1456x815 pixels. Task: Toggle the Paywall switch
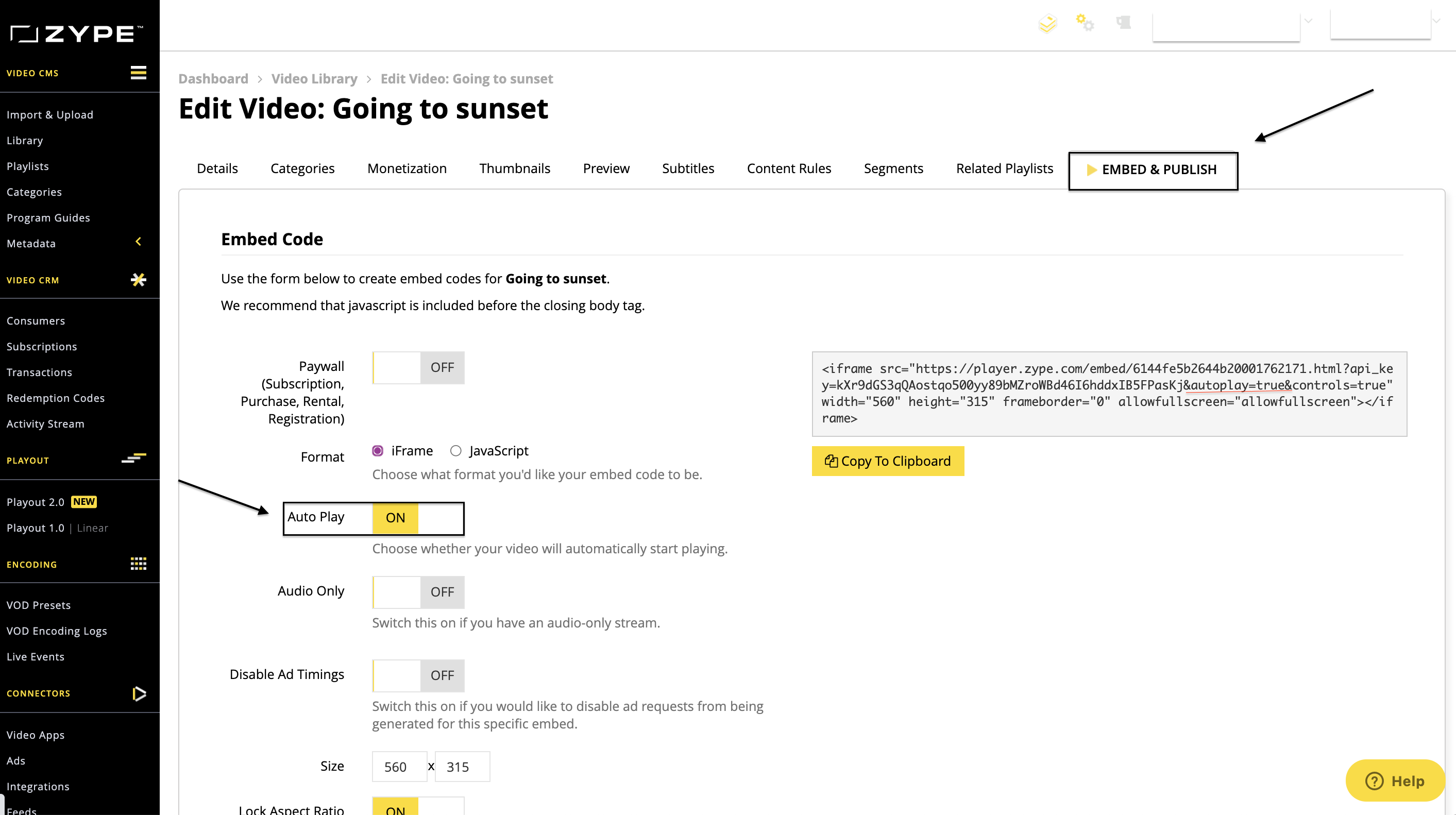coord(418,368)
